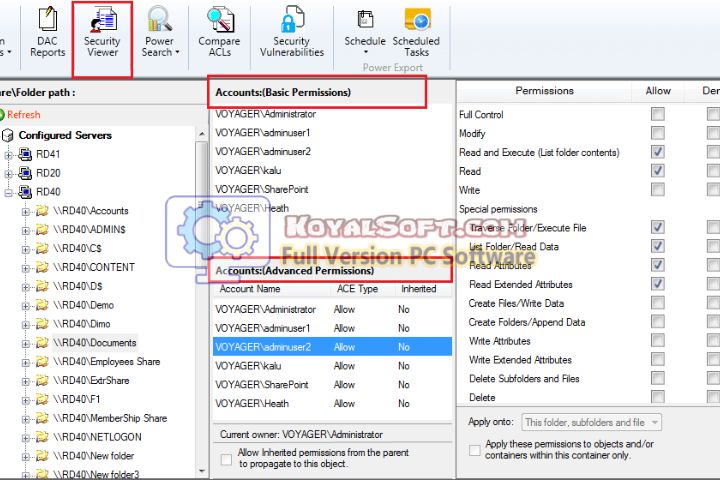Screen dimensions: 720x480
Task: Check the Delete Allow checkbox
Action: point(658,396)
